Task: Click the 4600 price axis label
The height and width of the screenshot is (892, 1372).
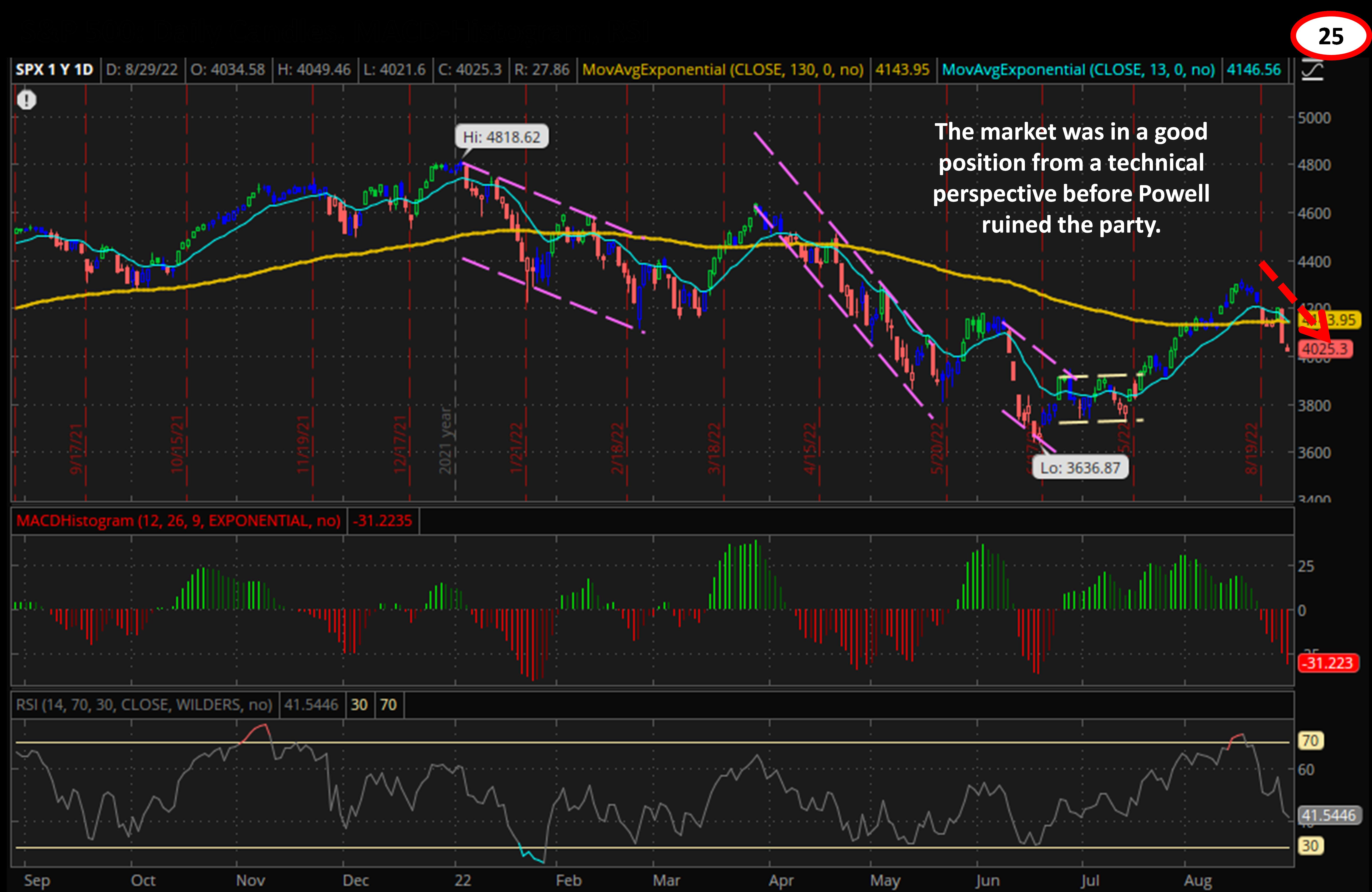Action: 1314,213
